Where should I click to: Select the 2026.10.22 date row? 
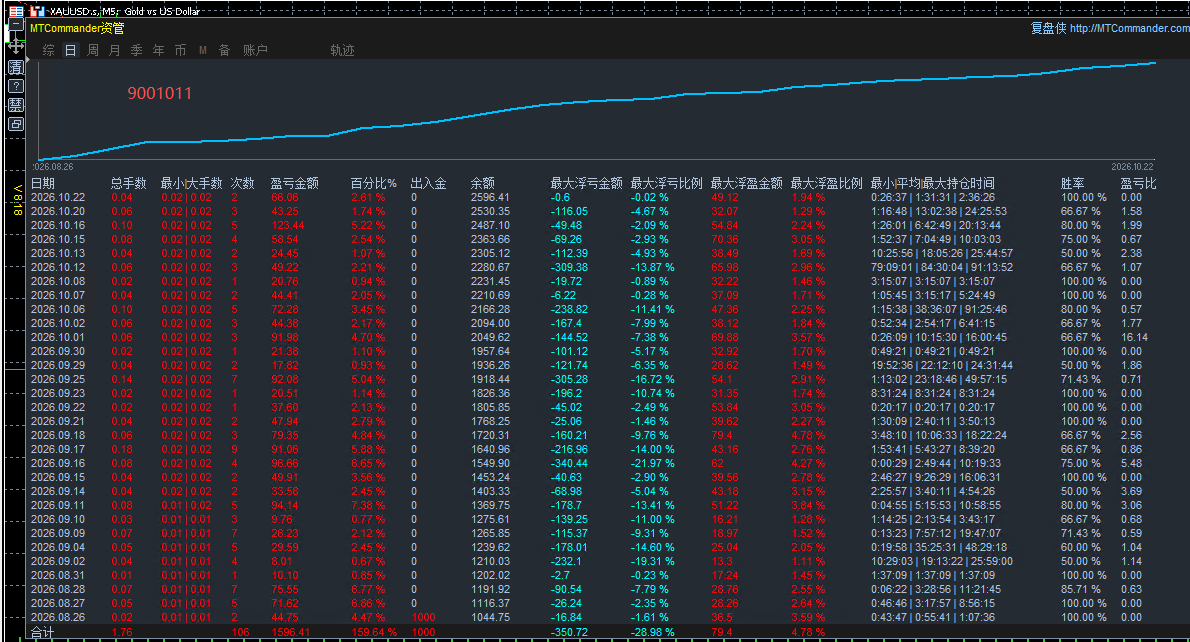coord(58,197)
